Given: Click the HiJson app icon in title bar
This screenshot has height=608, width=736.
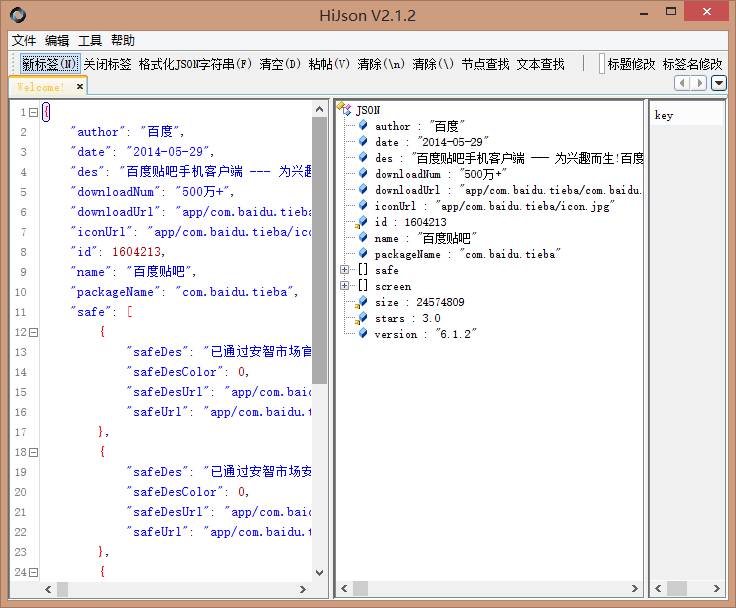Looking at the screenshot, I should pyautogui.click(x=18, y=15).
